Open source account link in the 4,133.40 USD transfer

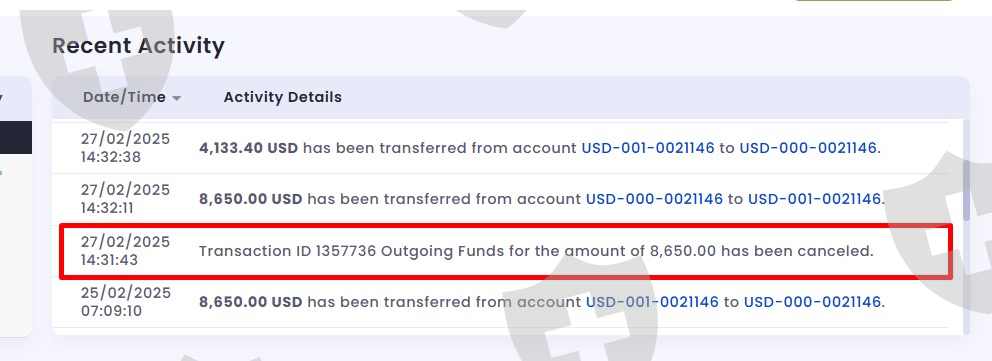click(x=648, y=148)
